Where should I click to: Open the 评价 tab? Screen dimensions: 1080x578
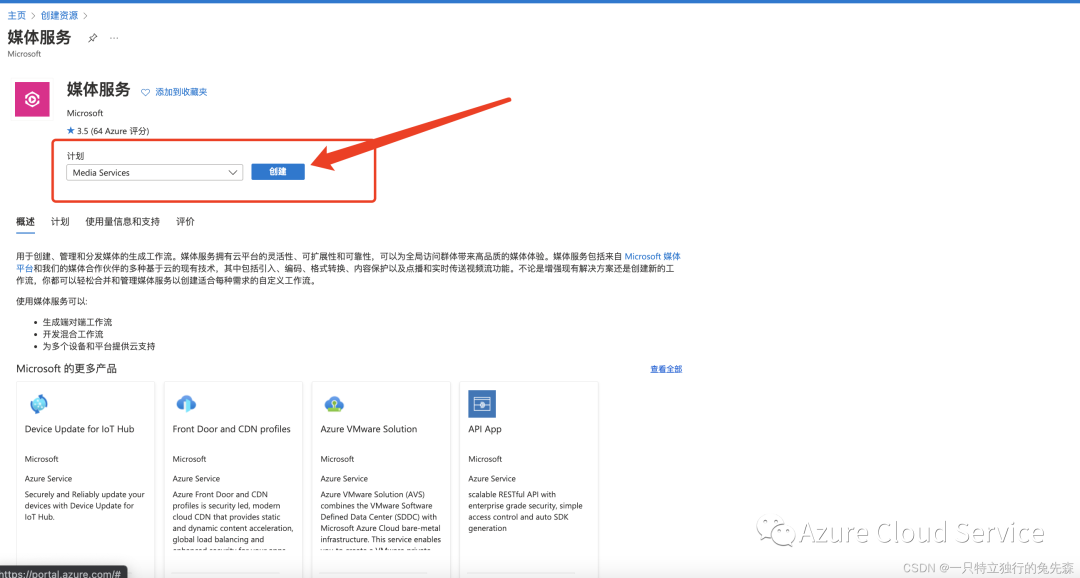185,222
